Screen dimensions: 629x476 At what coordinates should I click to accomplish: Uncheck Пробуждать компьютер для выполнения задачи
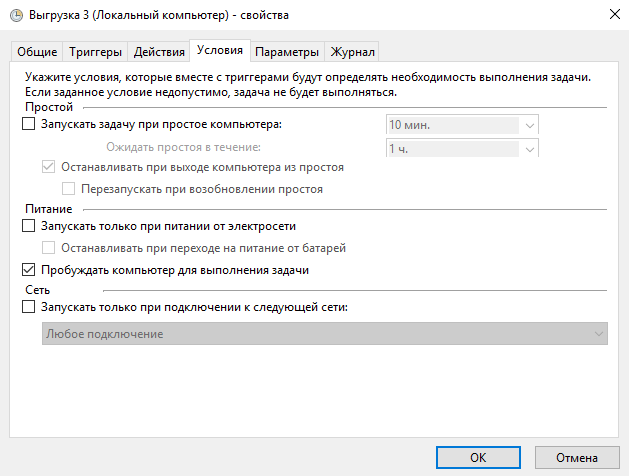(x=28, y=270)
